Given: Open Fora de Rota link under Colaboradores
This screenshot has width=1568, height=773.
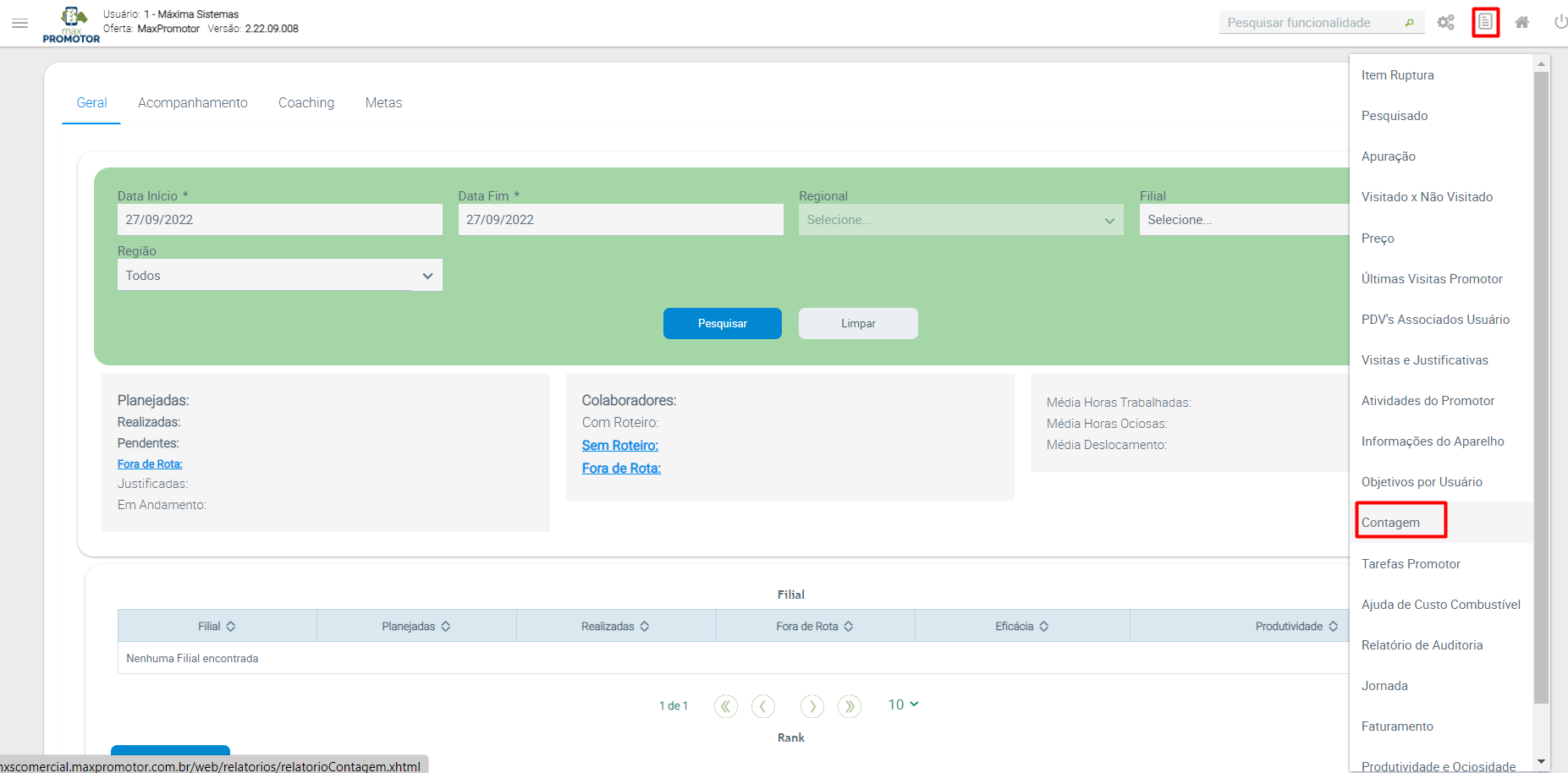Looking at the screenshot, I should 621,469.
